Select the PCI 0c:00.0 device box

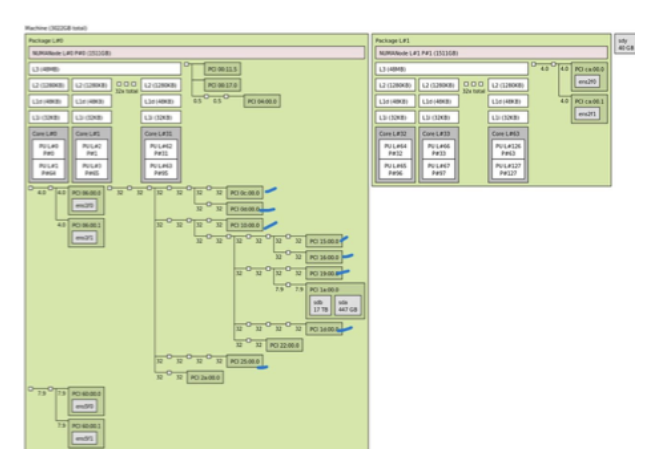(244, 192)
